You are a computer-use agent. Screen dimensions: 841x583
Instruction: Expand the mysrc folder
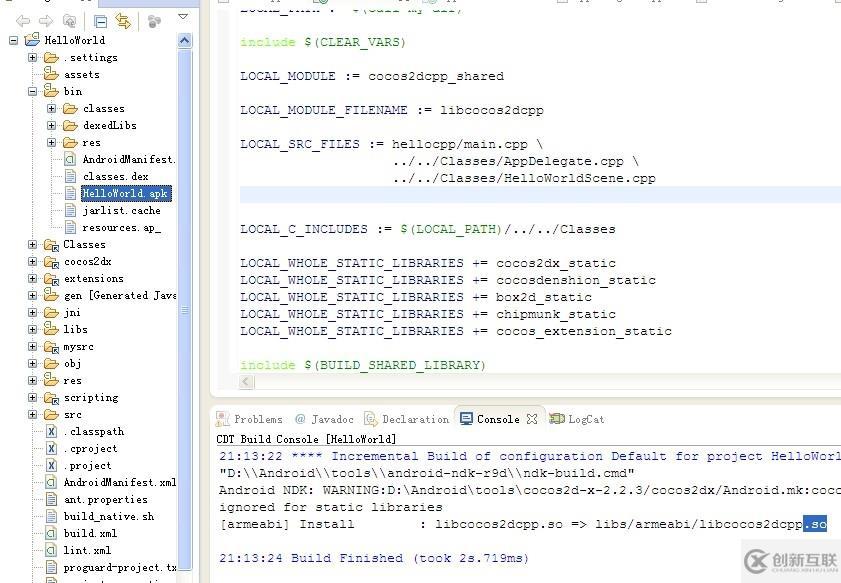[x=33, y=346]
